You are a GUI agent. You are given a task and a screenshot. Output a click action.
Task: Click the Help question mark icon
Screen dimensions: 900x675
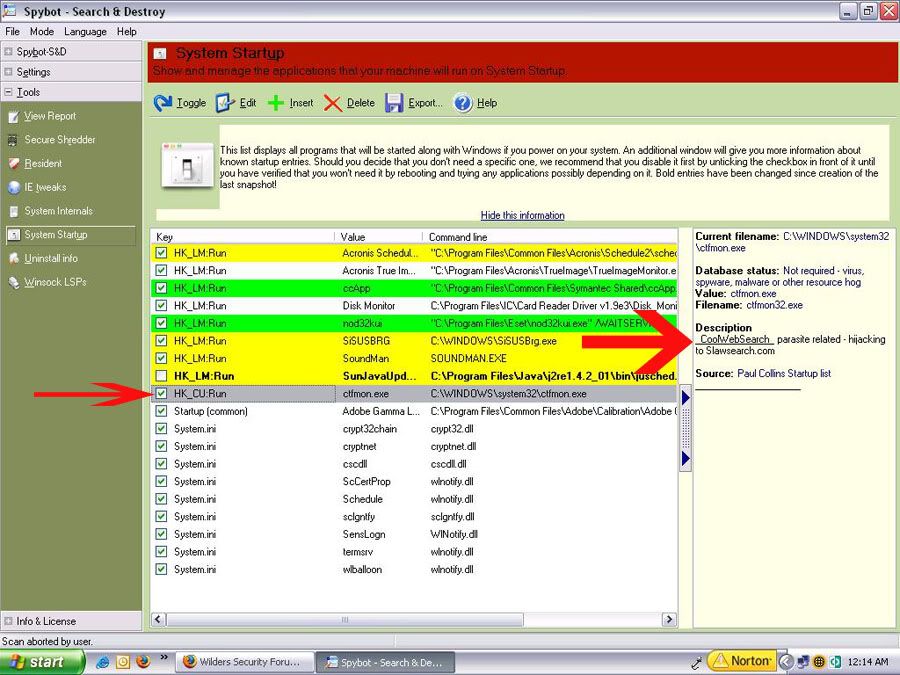463,103
